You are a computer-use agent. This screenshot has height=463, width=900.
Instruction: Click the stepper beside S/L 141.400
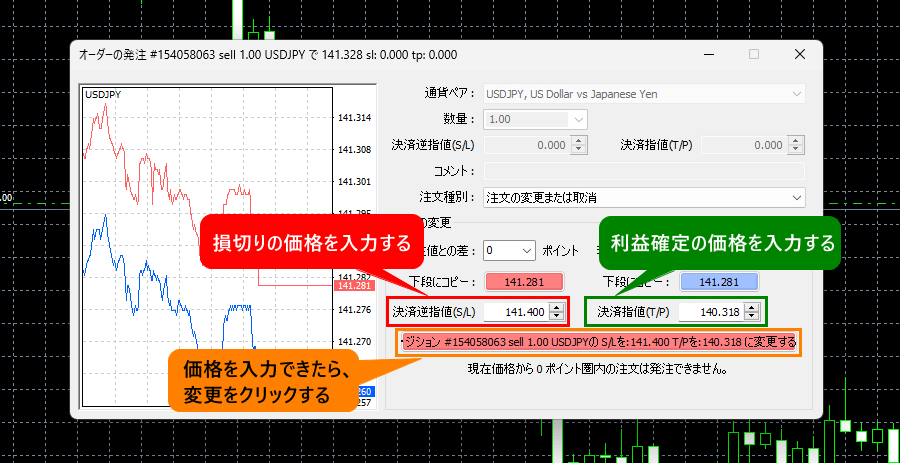pos(556,312)
